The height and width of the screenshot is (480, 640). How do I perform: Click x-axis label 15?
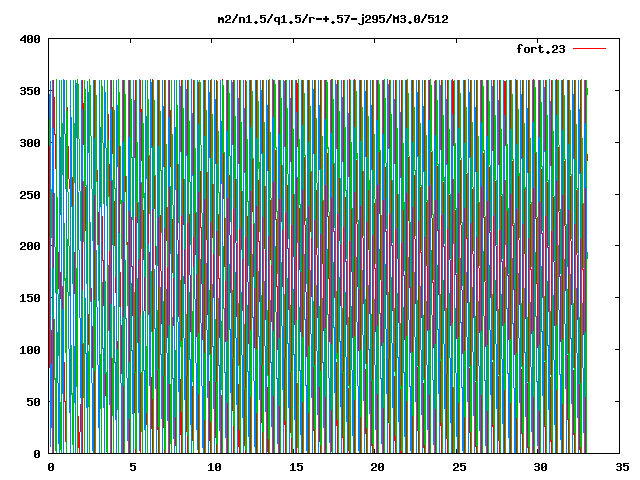pyautogui.click(x=296, y=467)
